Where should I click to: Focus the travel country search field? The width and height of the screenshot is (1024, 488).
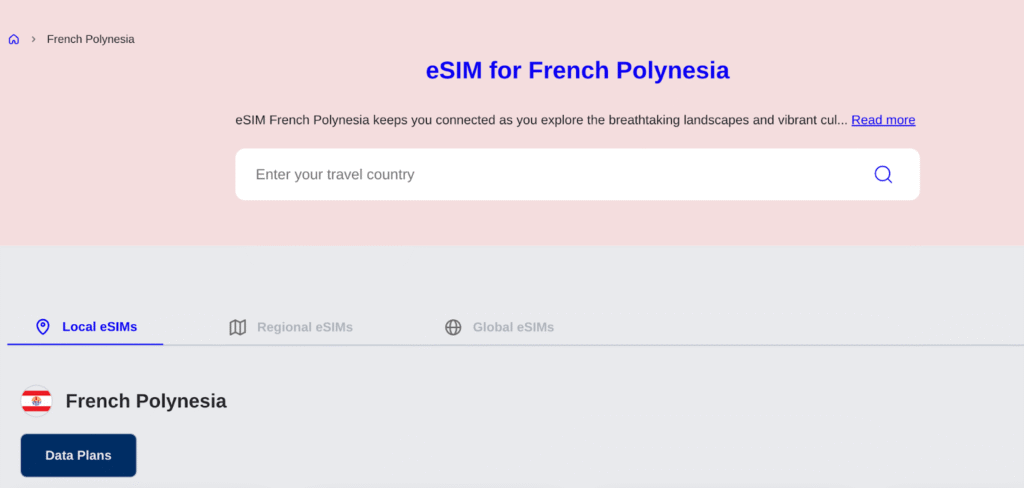coord(550,175)
